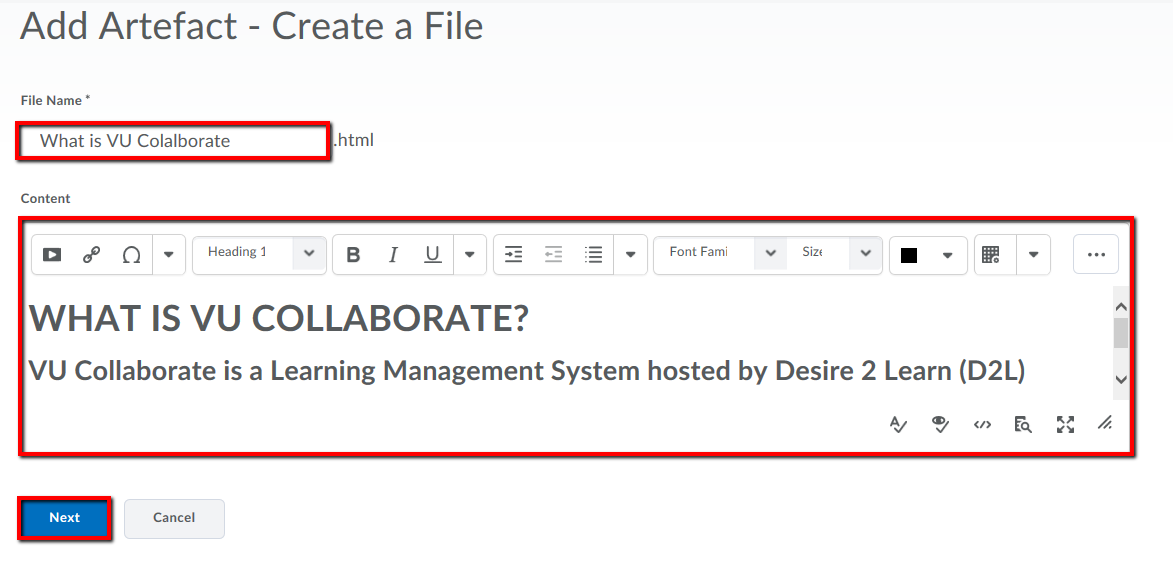Click the File Name input field

click(173, 141)
